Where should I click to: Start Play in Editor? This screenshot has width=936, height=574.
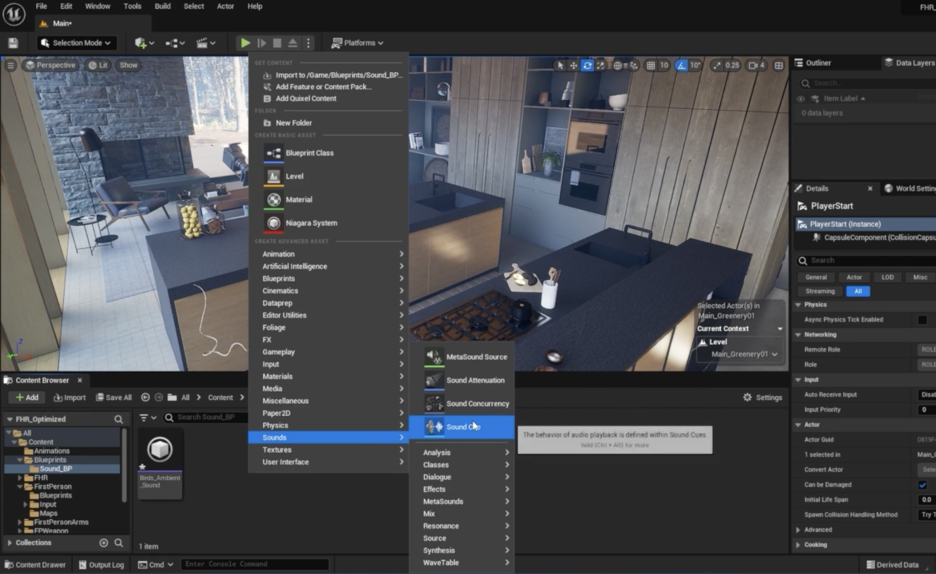[x=245, y=43]
